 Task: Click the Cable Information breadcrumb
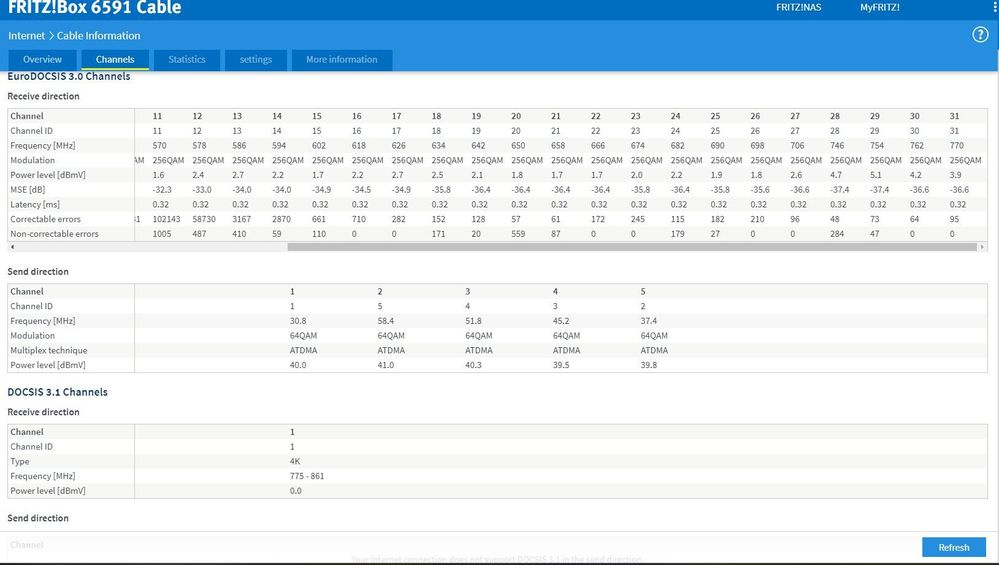click(x=98, y=36)
